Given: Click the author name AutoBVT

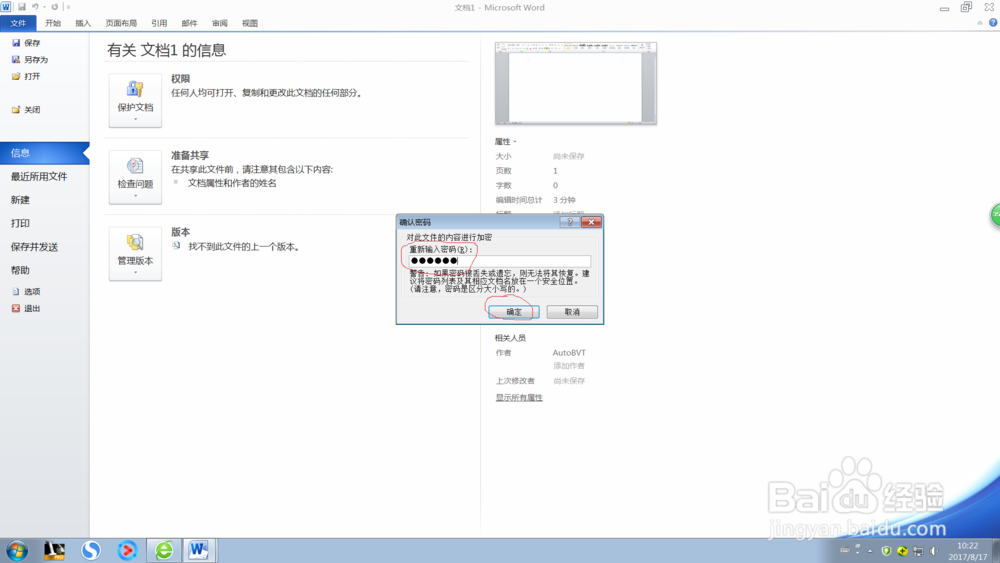Looking at the screenshot, I should point(569,353).
